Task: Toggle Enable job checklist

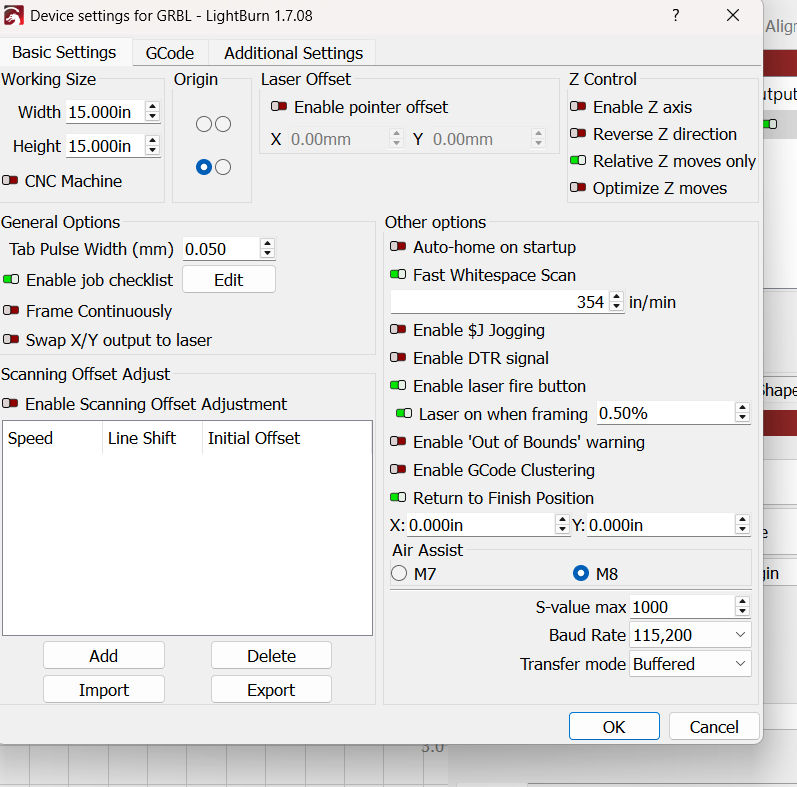Action: tap(11, 280)
